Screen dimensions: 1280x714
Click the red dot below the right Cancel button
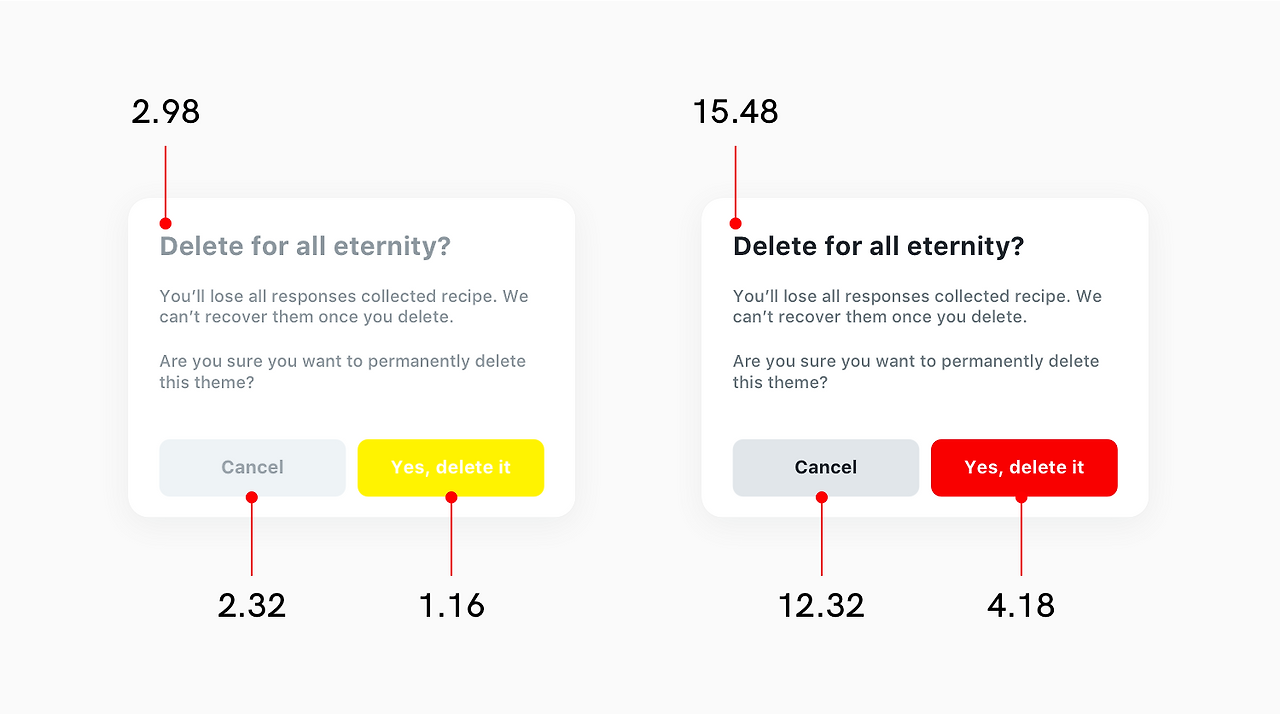(822, 496)
